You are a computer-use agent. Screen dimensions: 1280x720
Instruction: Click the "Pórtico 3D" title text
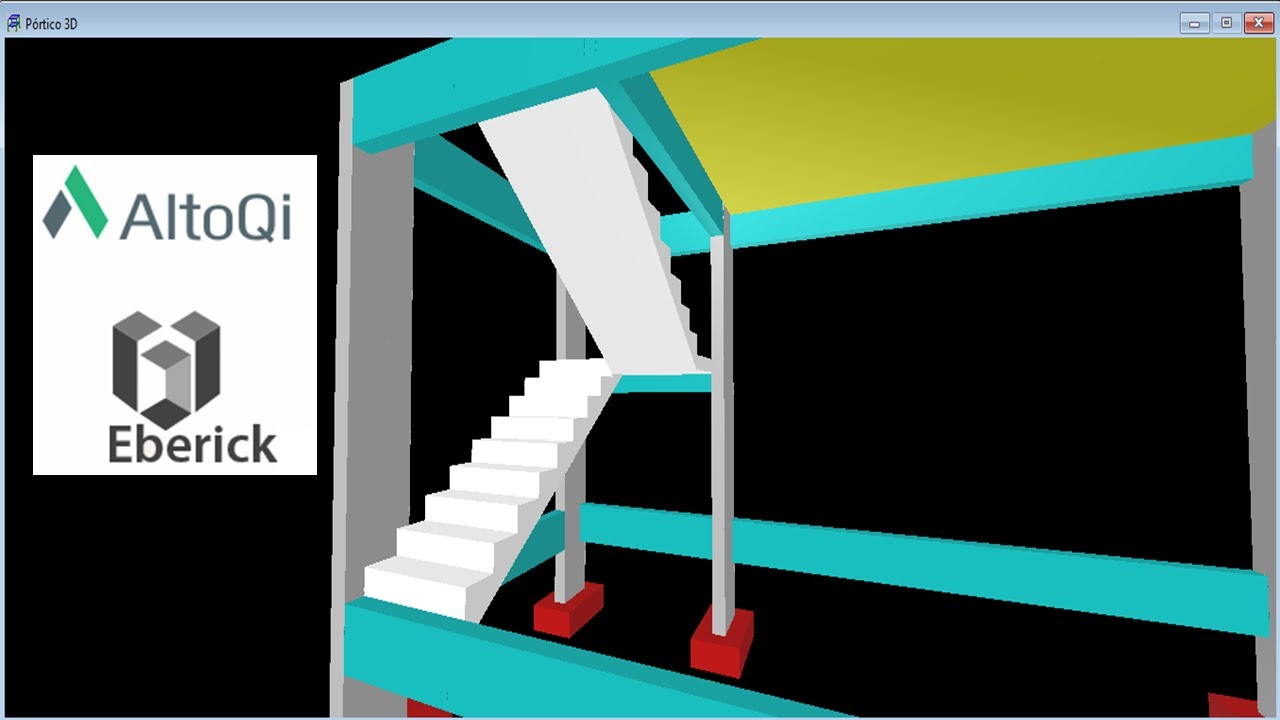point(52,24)
